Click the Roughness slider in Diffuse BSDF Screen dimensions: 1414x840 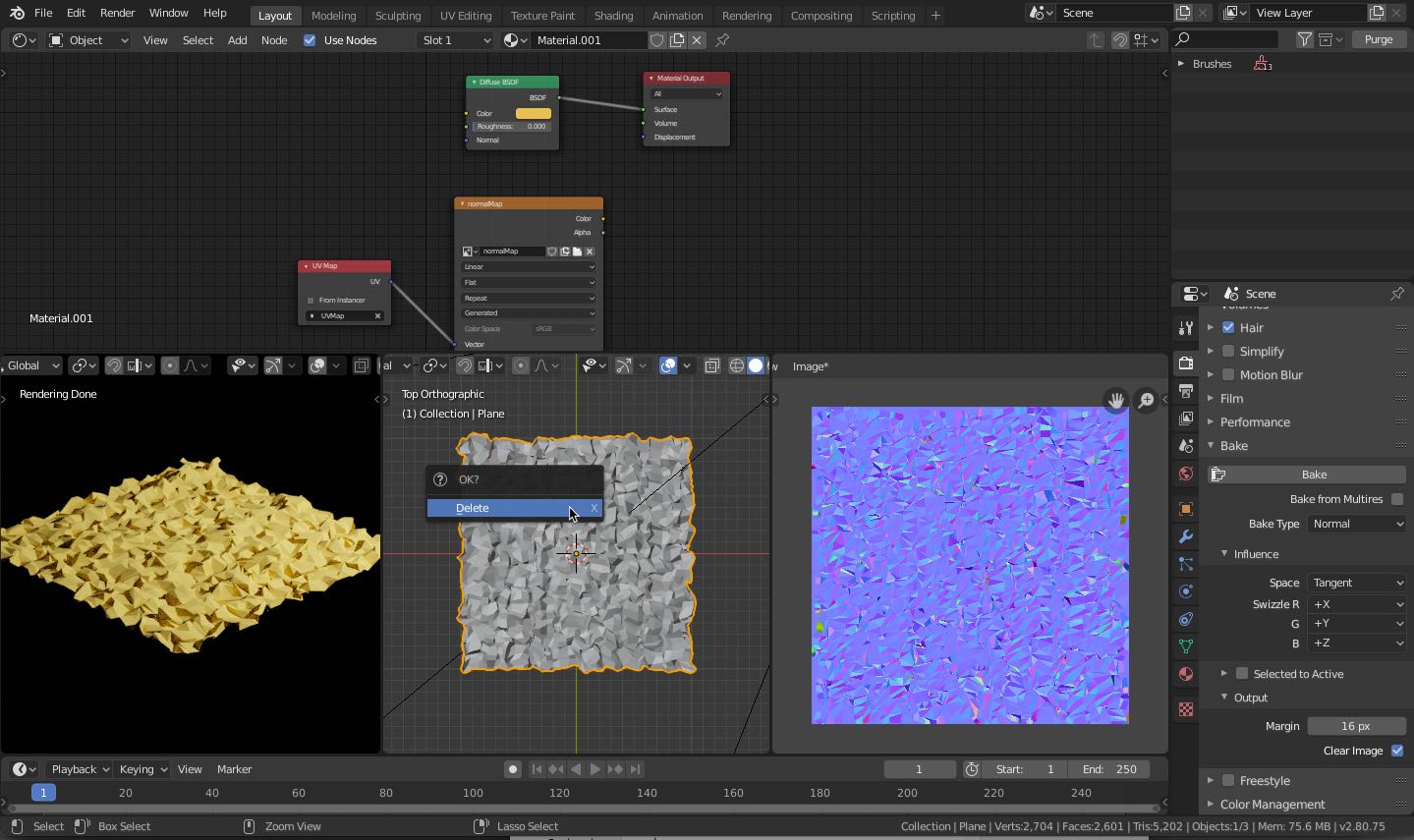tap(511, 127)
